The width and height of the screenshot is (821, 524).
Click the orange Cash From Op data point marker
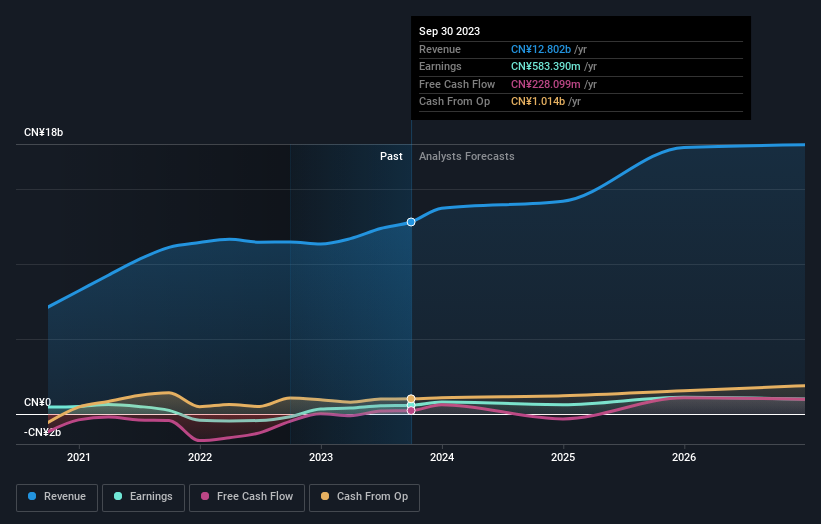(x=411, y=399)
